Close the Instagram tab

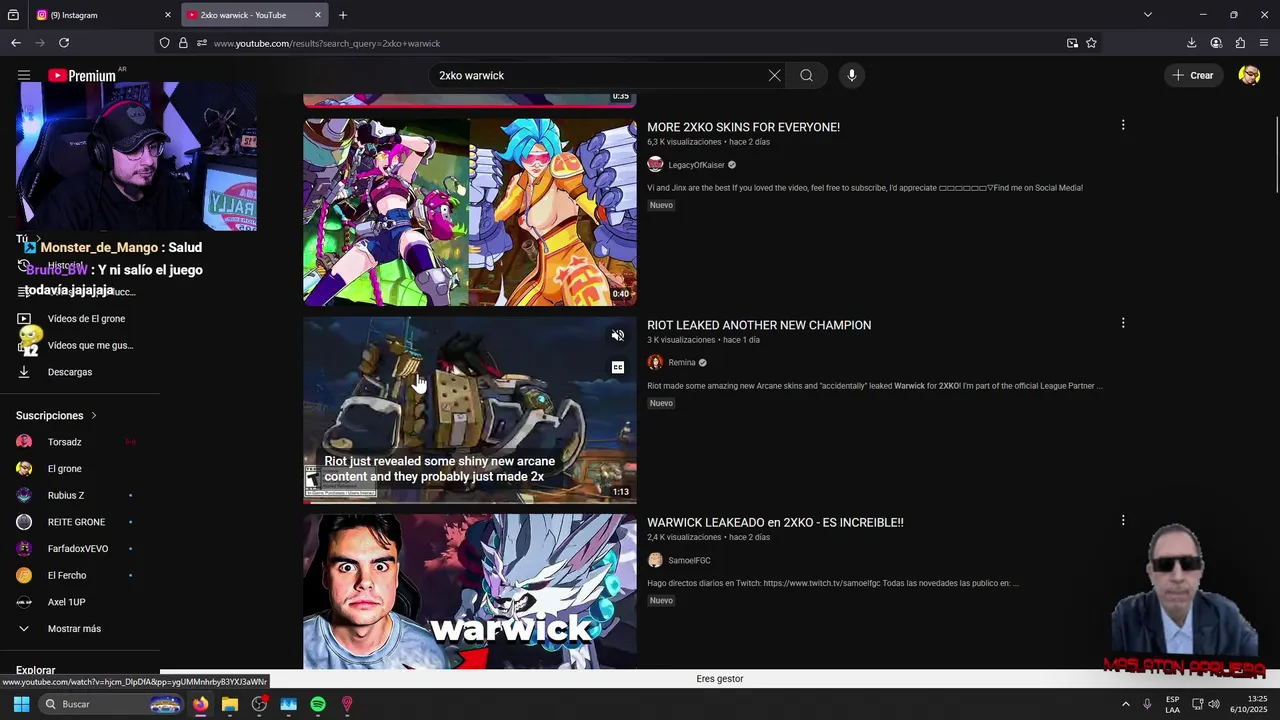click(x=168, y=15)
